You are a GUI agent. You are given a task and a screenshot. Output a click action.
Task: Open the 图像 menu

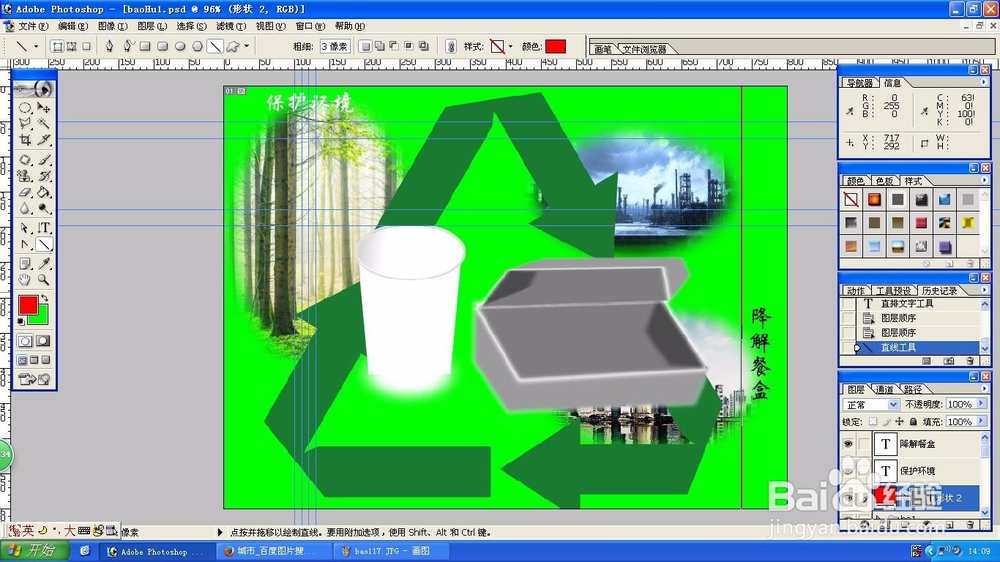[112, 26]
